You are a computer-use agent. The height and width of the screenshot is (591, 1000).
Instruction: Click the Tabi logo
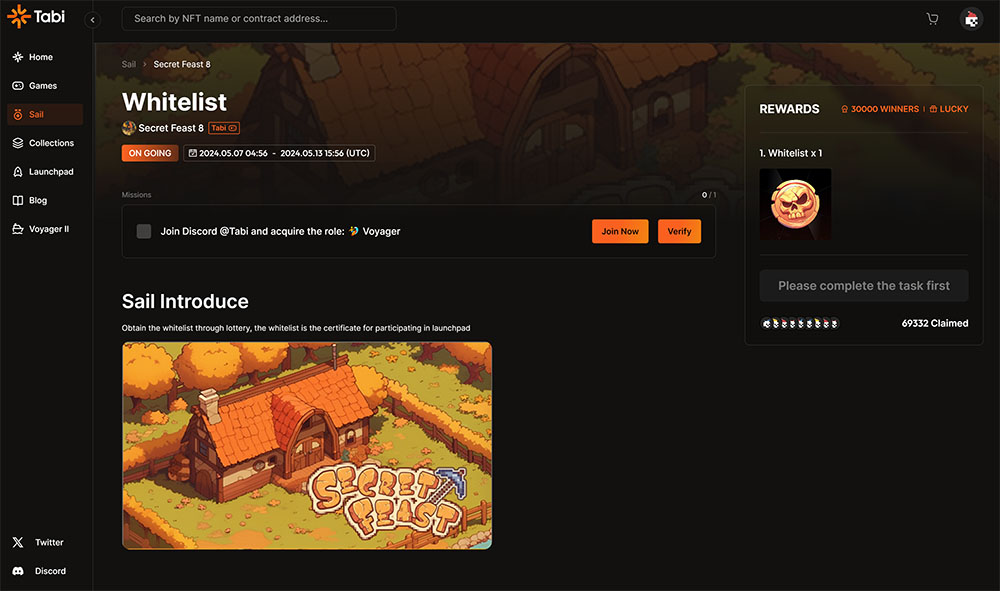[36, 17]
